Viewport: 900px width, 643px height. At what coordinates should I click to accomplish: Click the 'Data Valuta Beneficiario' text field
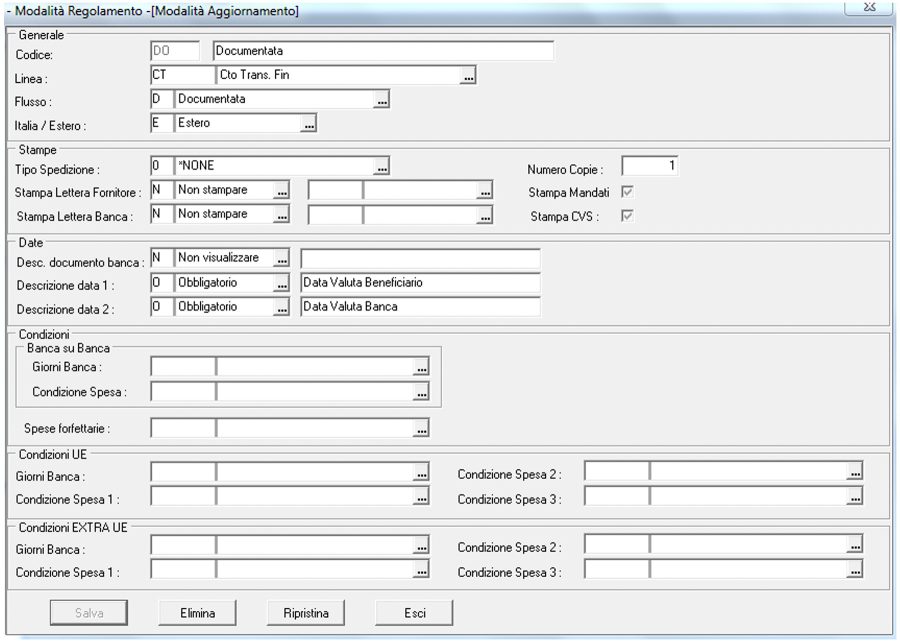pos(420,283)
